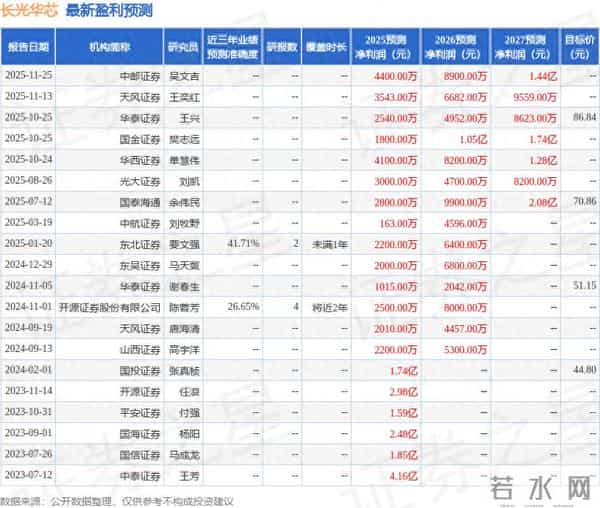Click the value 5300.00万

tap(465, 350)
